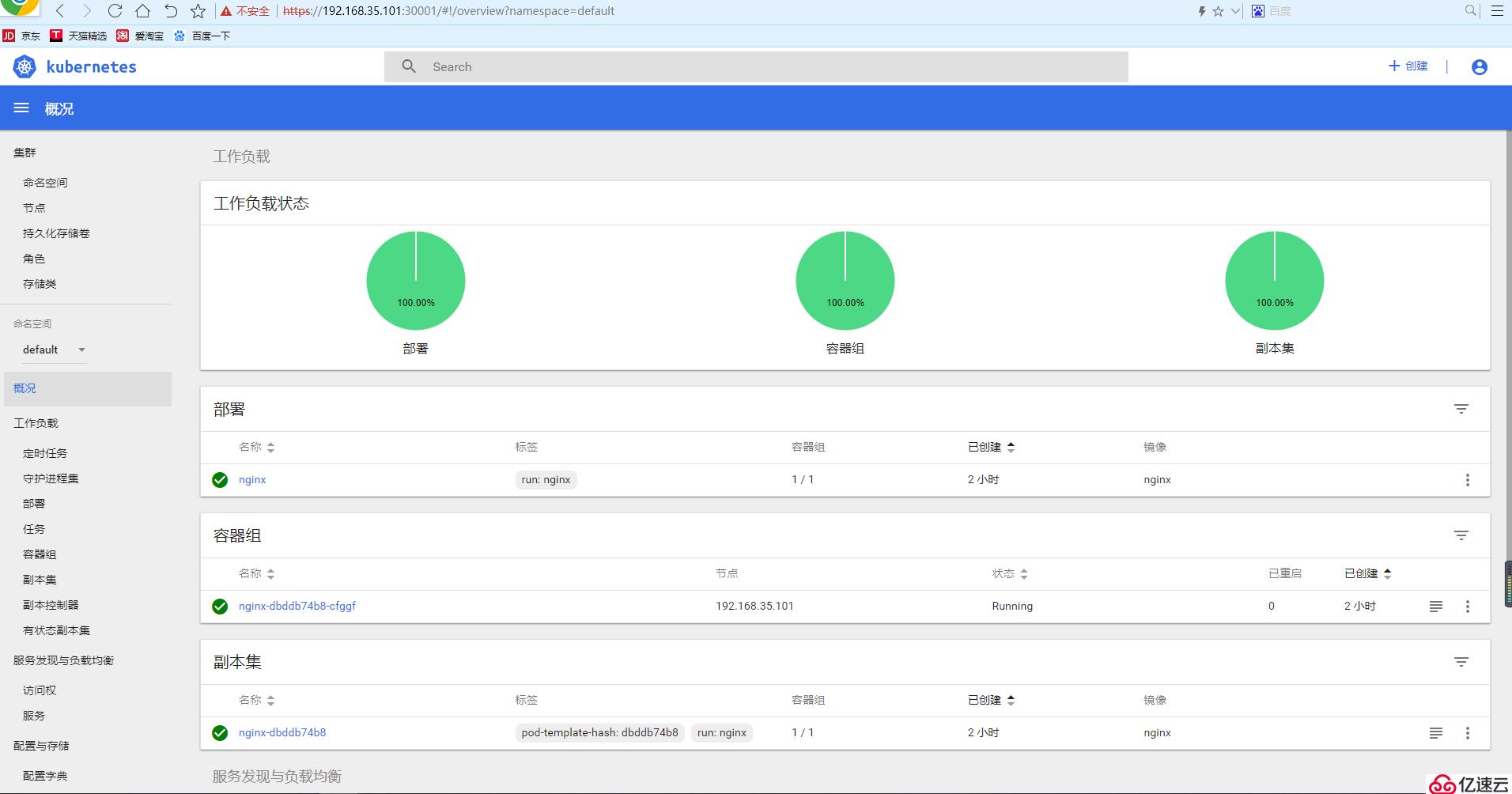Click the browser search magnifier at right

click(1470, 10)
